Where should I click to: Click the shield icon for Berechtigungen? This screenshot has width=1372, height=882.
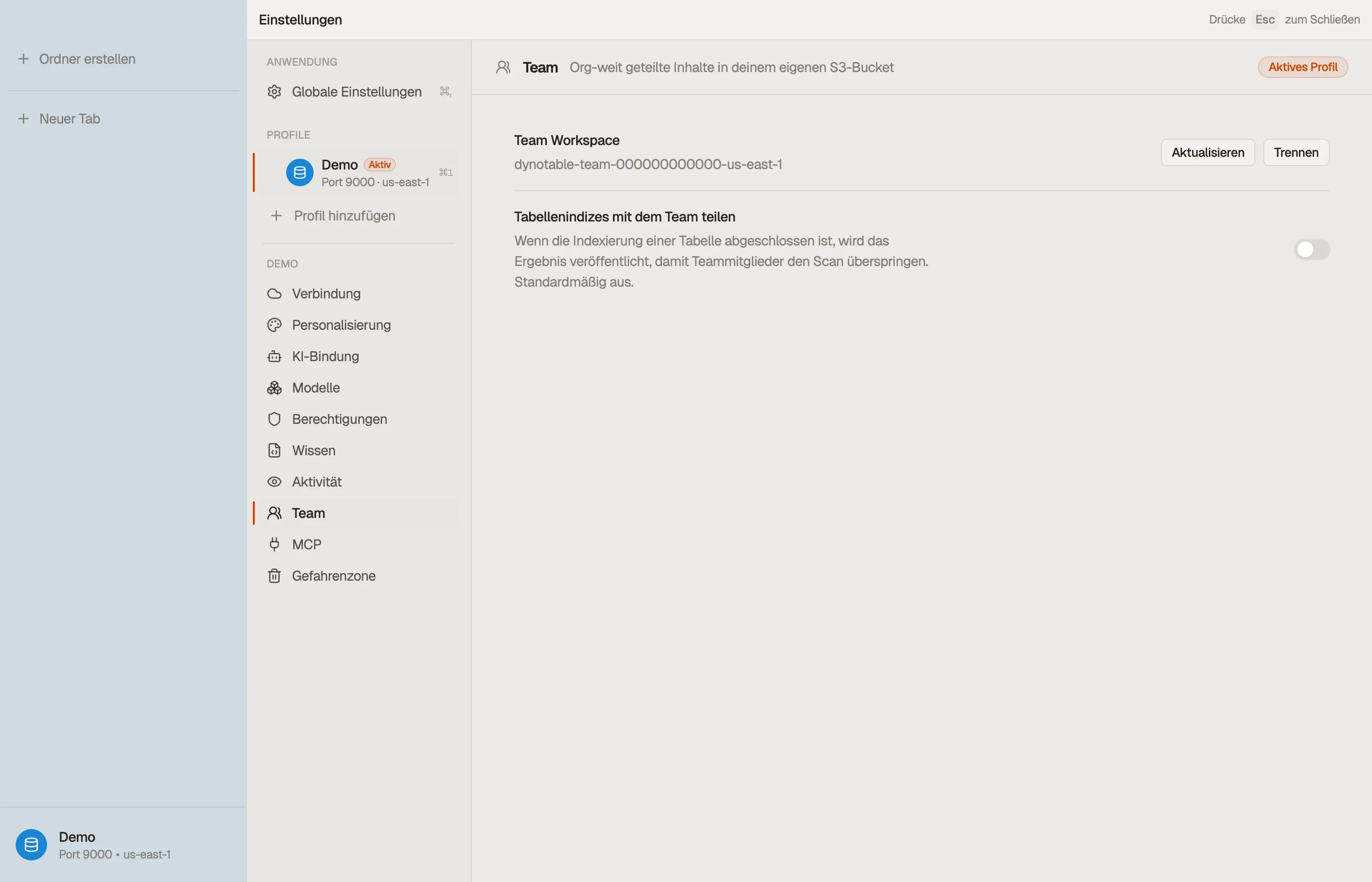click(x=274, y=419)
